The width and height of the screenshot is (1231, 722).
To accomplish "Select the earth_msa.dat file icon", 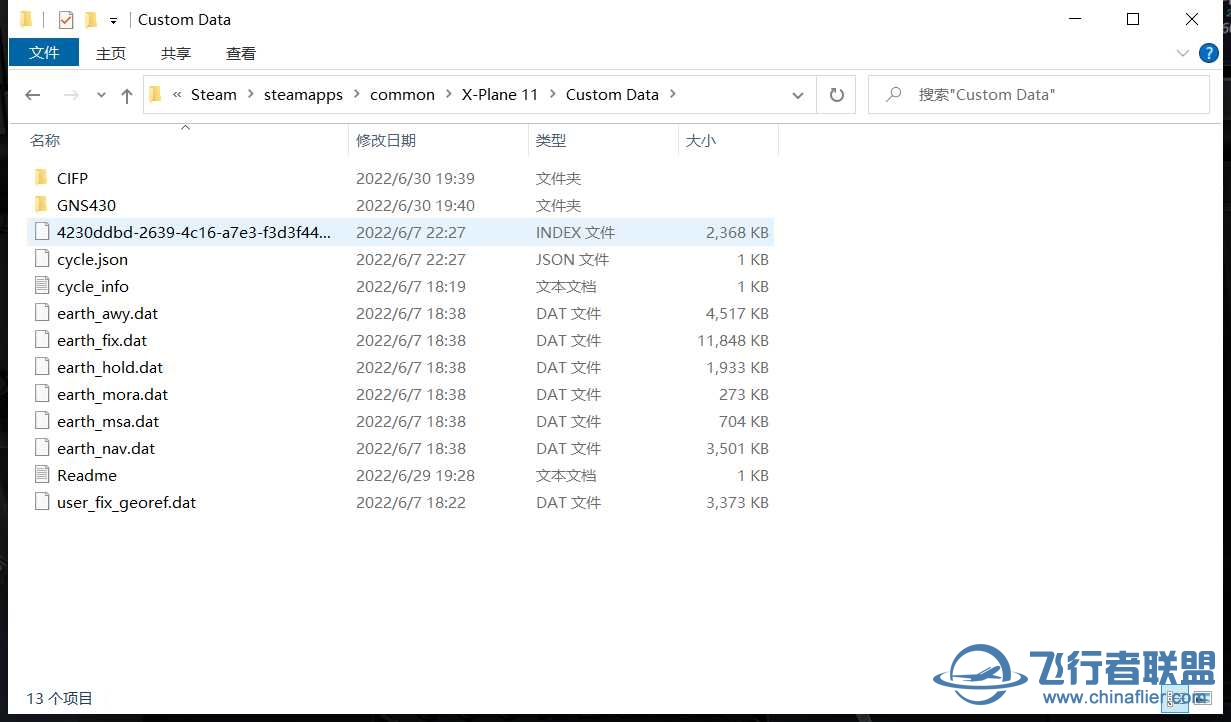I will pyautogui.click(x=41, y=421).
